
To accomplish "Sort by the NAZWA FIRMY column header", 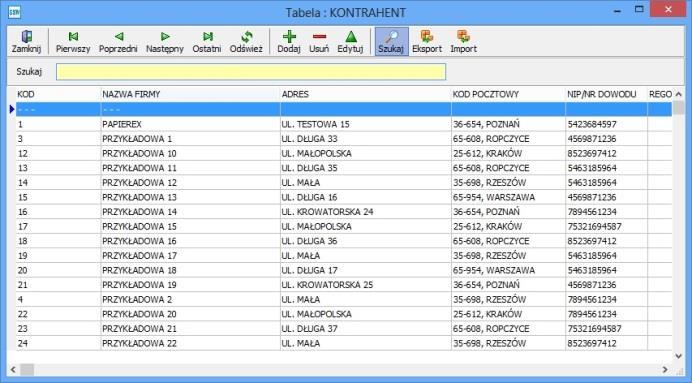I will 190,94.
